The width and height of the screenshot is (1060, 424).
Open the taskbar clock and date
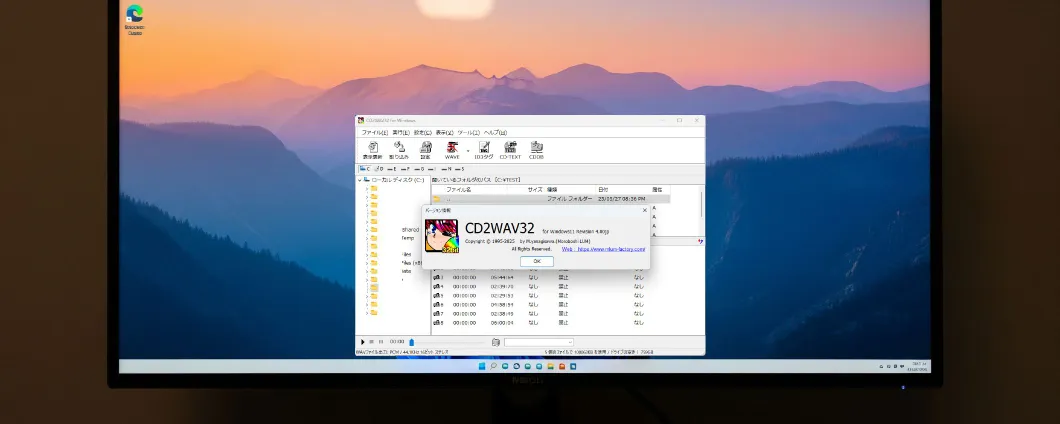pos(919,366)
